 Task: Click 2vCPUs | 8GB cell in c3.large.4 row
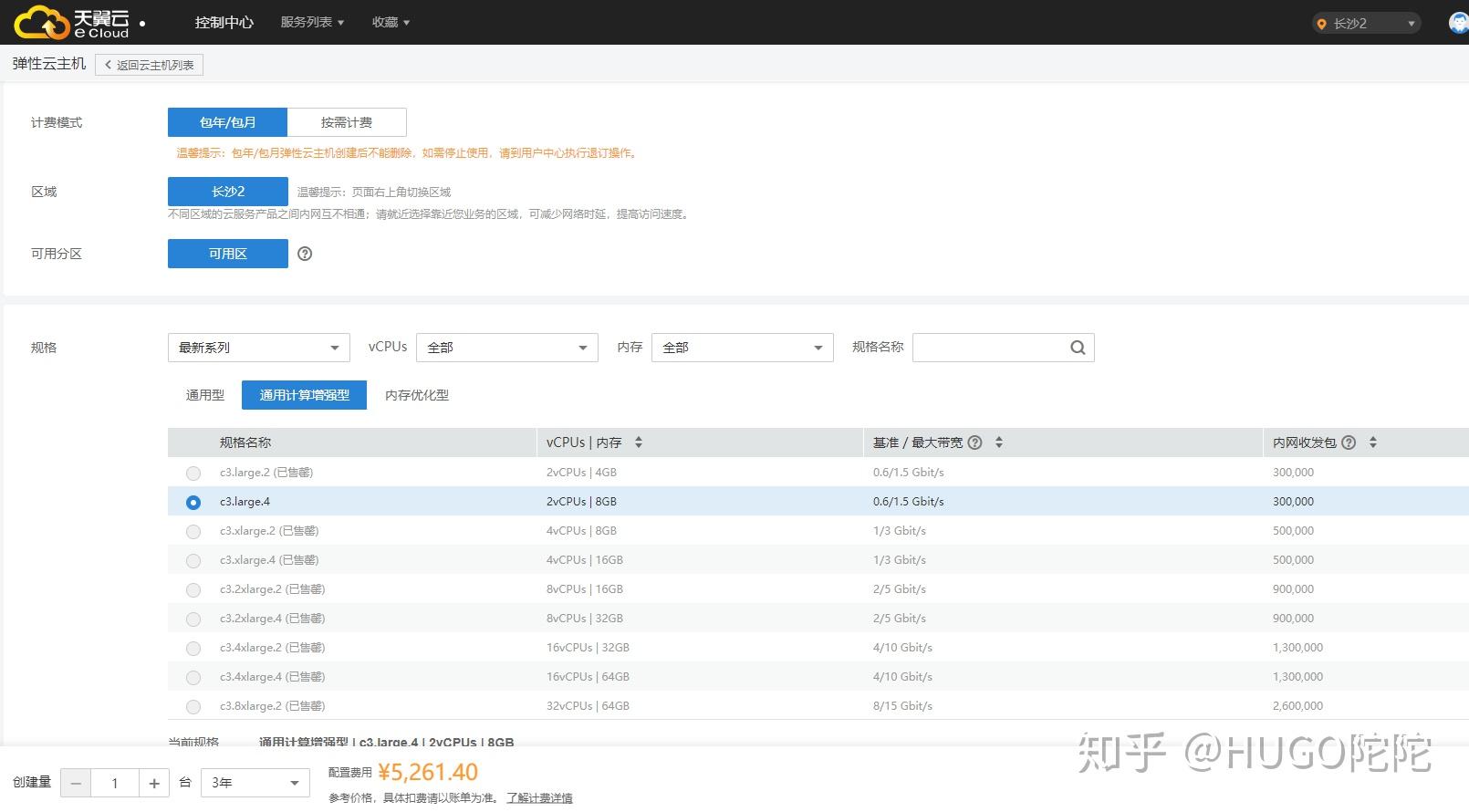click(582, 502)
